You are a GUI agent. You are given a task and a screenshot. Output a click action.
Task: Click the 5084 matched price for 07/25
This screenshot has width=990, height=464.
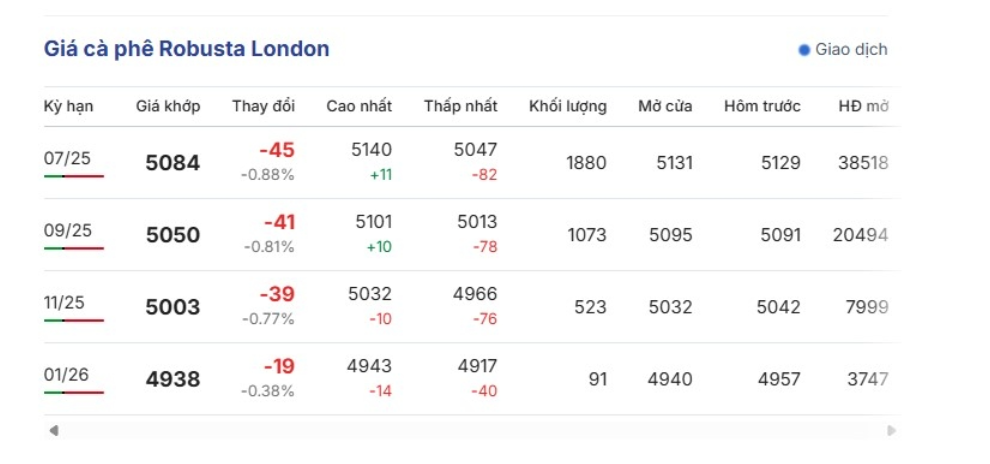point(172,163)
